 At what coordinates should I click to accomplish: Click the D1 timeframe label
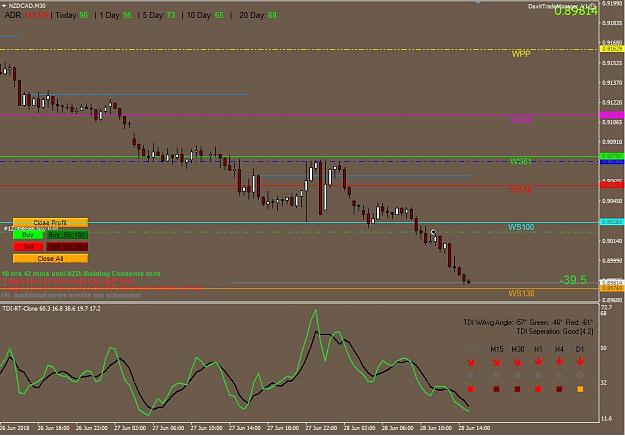click(x=580, y=349)
